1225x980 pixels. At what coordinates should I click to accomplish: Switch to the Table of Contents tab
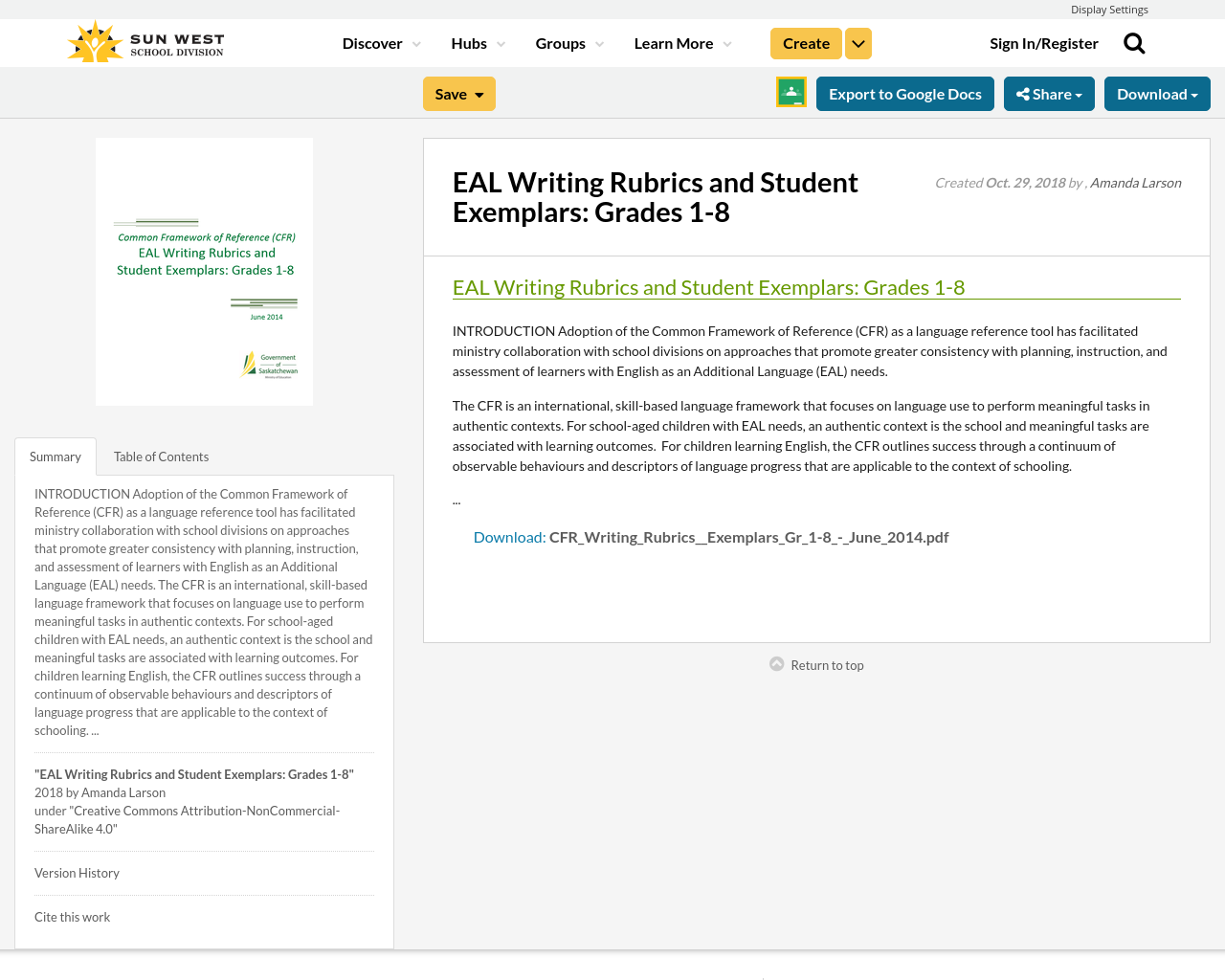click(160, 456)
